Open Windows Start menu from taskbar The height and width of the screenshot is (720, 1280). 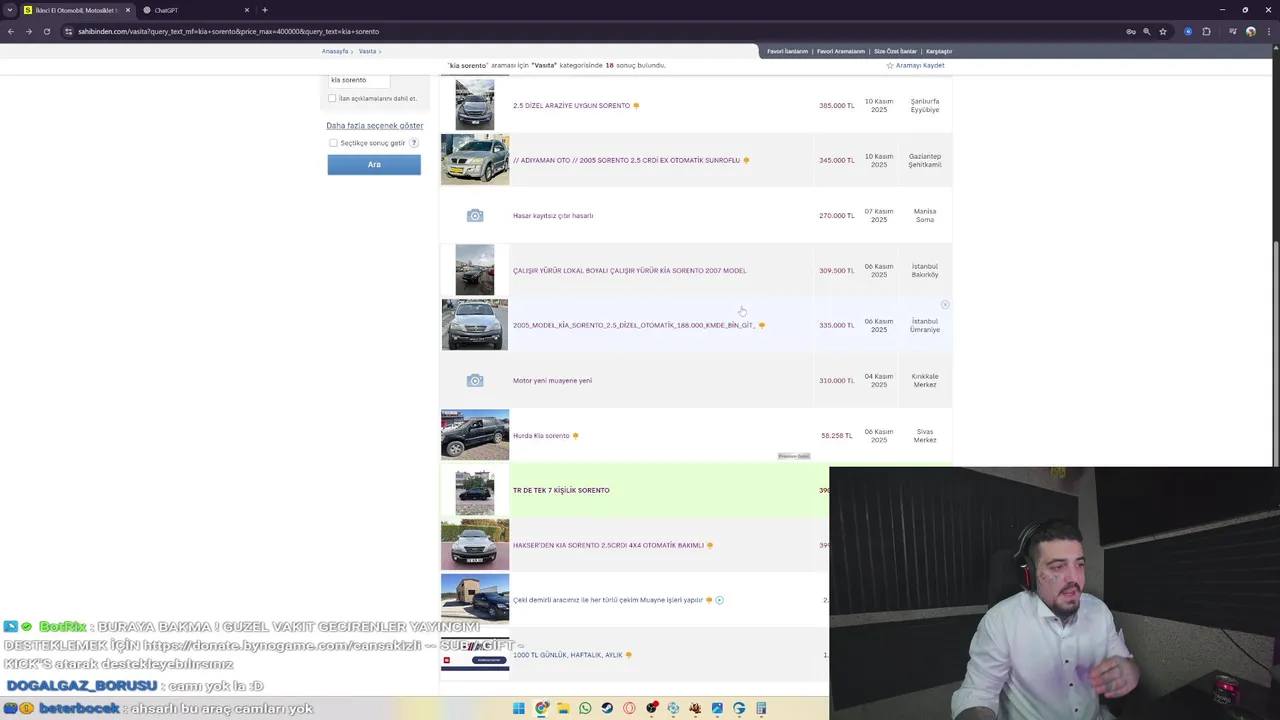[x=519, y=708]
